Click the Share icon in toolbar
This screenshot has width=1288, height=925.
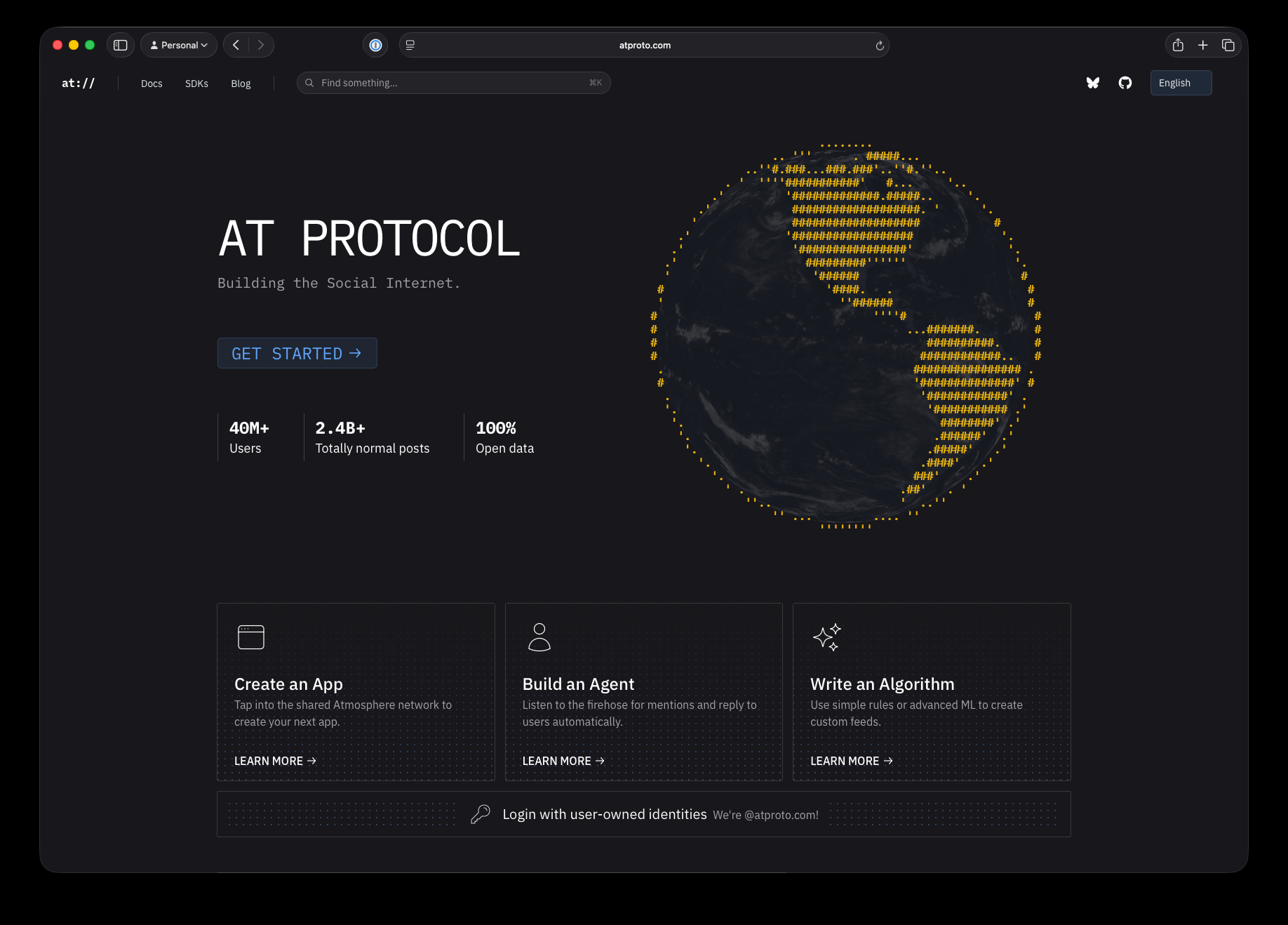tap(1178, 45)
